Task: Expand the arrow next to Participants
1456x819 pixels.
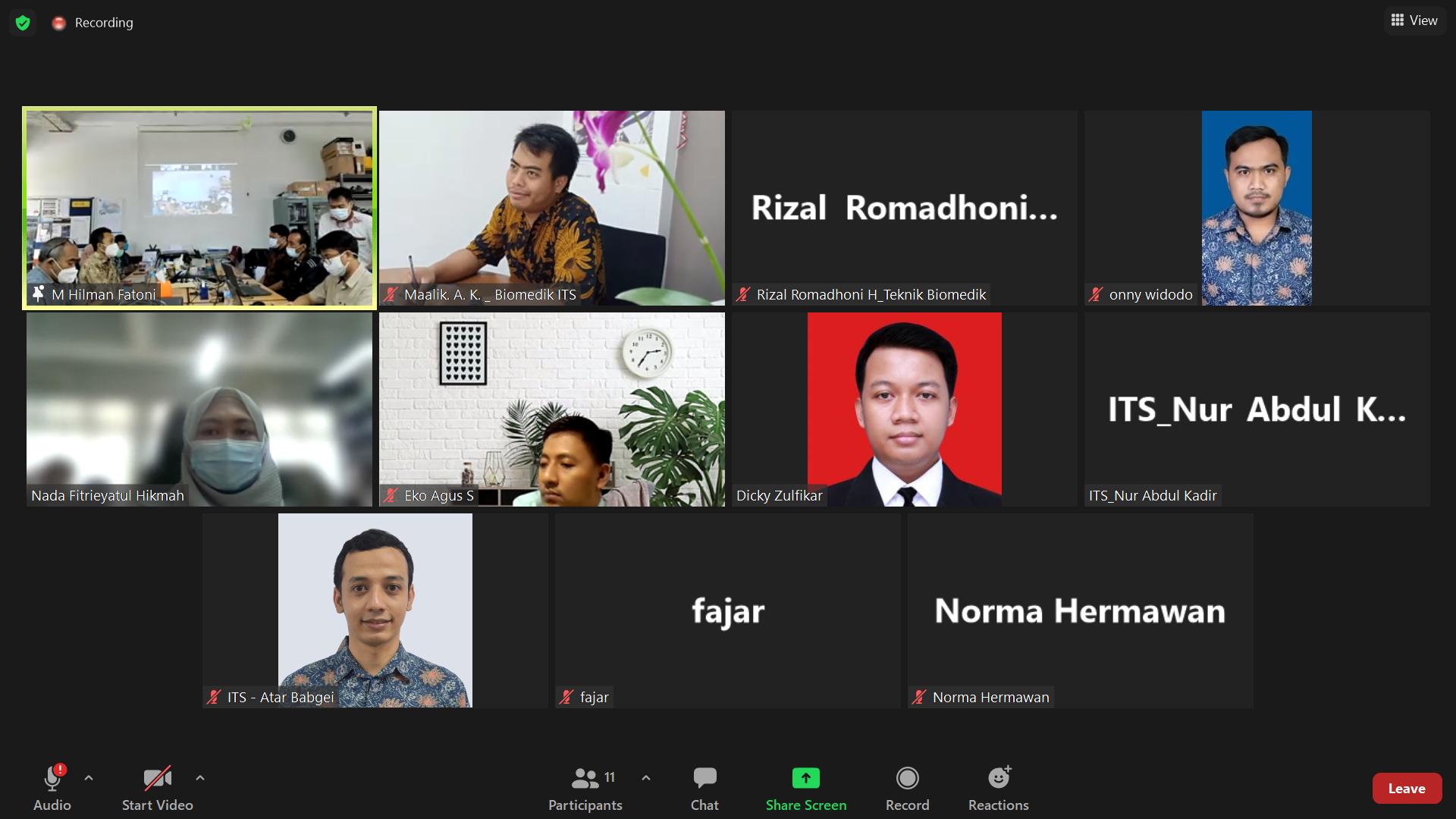Action: pyautogui.click(x=646, y=778)
